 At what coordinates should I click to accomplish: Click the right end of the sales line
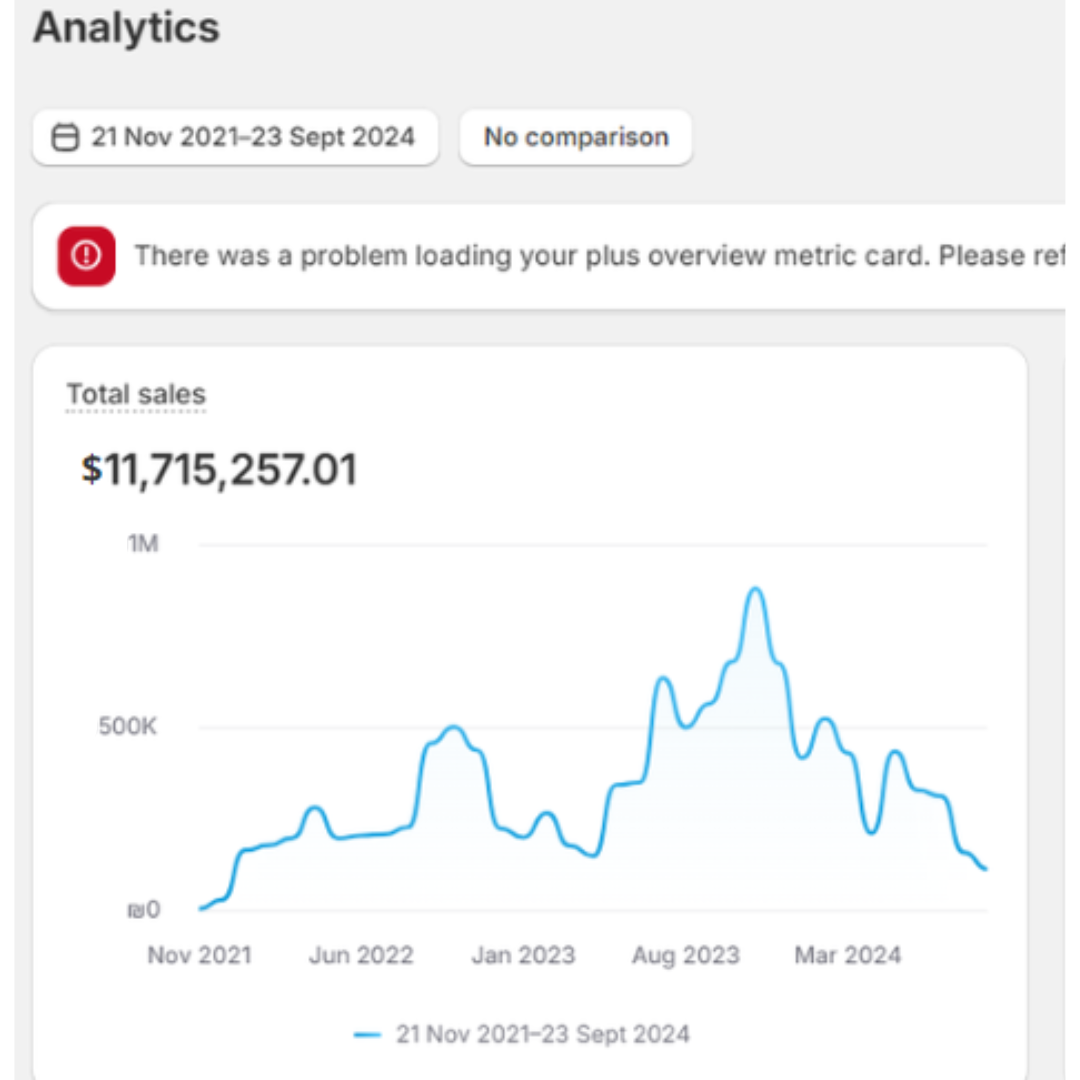(x=985, y=868)
